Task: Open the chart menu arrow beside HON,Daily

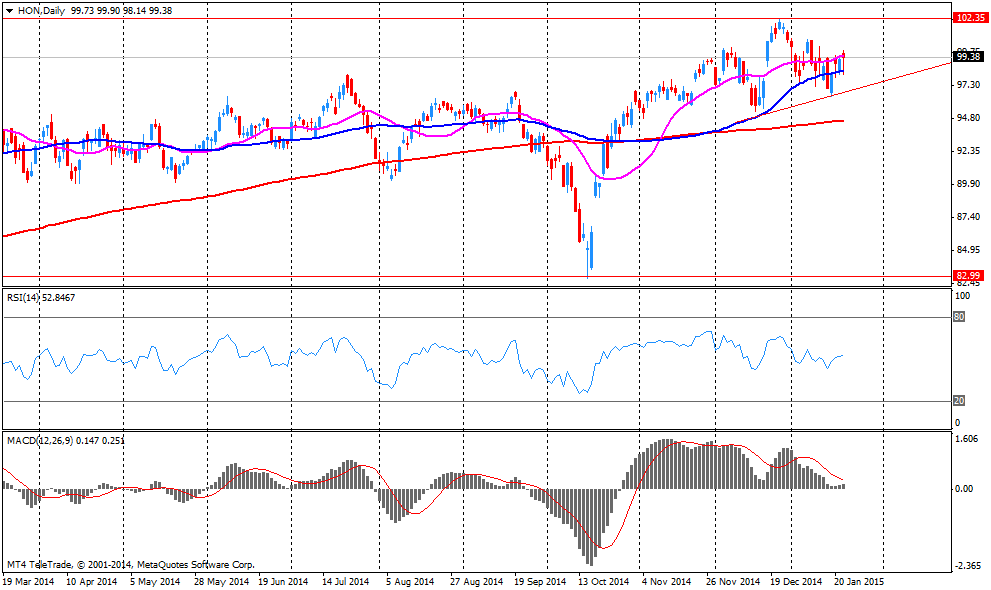Action: [x=9, y=11]
